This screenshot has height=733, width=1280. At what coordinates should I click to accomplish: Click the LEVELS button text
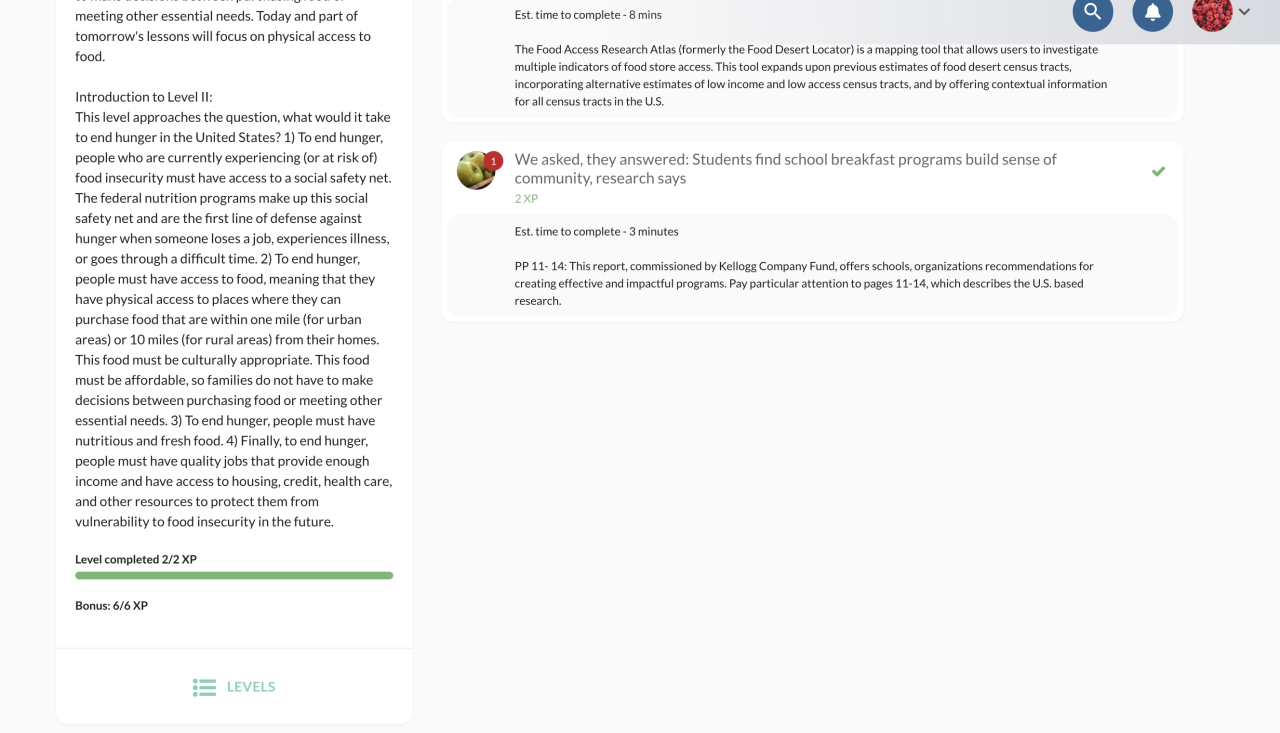point(251,687)
